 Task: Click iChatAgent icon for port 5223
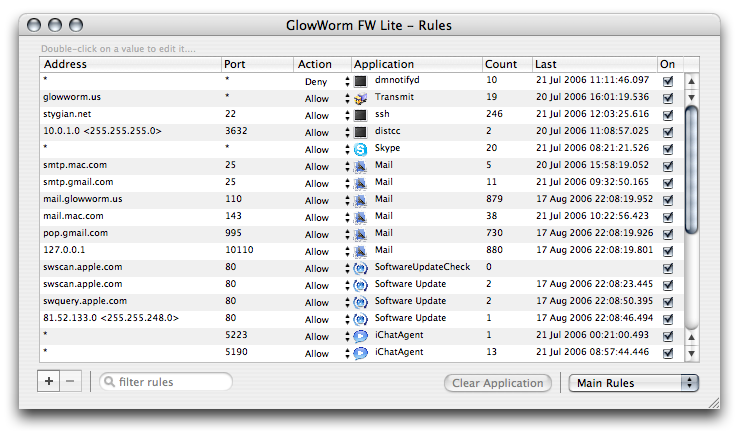361,336
